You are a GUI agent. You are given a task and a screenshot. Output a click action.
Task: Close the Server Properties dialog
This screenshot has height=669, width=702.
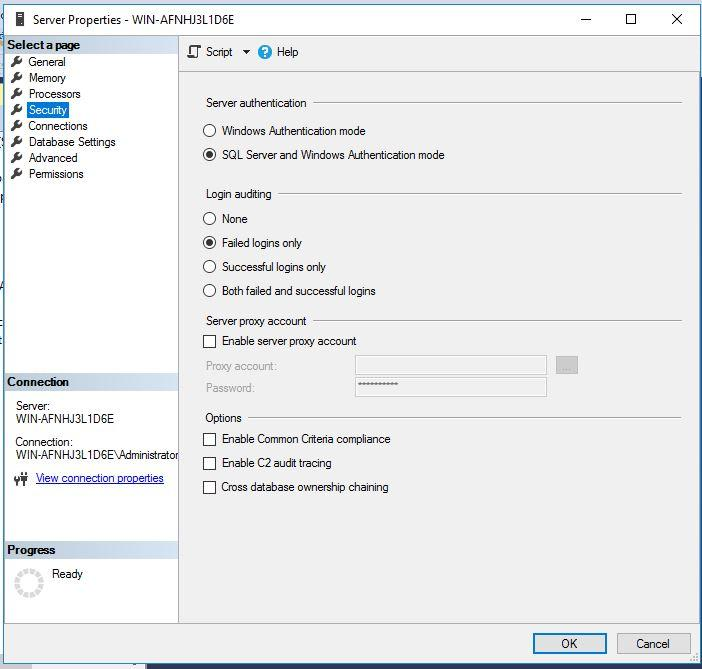pyautogui.click(x=677, y=19)
